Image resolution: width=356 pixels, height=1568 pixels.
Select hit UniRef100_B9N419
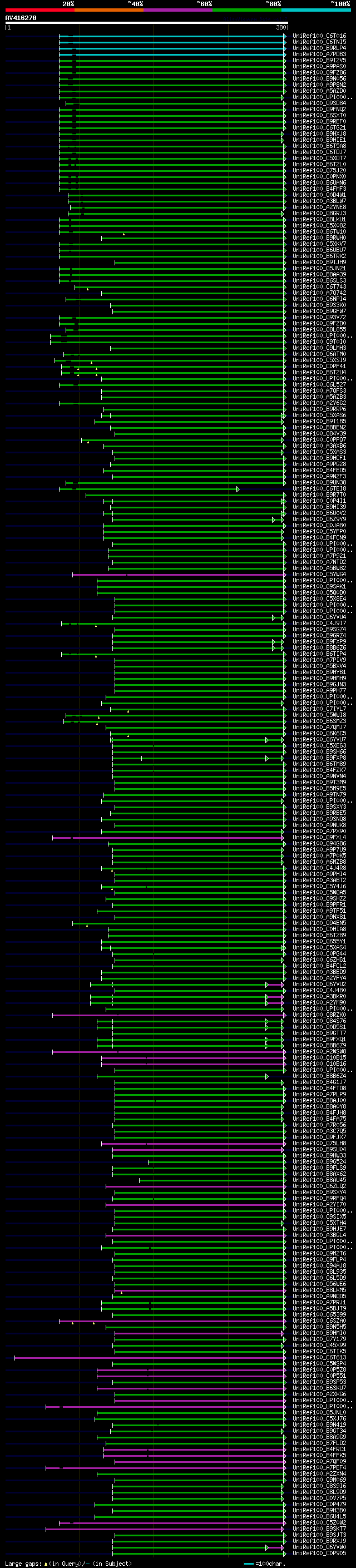tap(319, 1425)
